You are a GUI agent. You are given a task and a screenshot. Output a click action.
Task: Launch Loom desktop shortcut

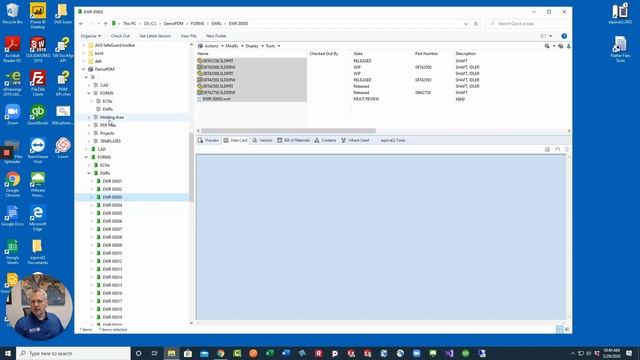[x=63, y=148]
